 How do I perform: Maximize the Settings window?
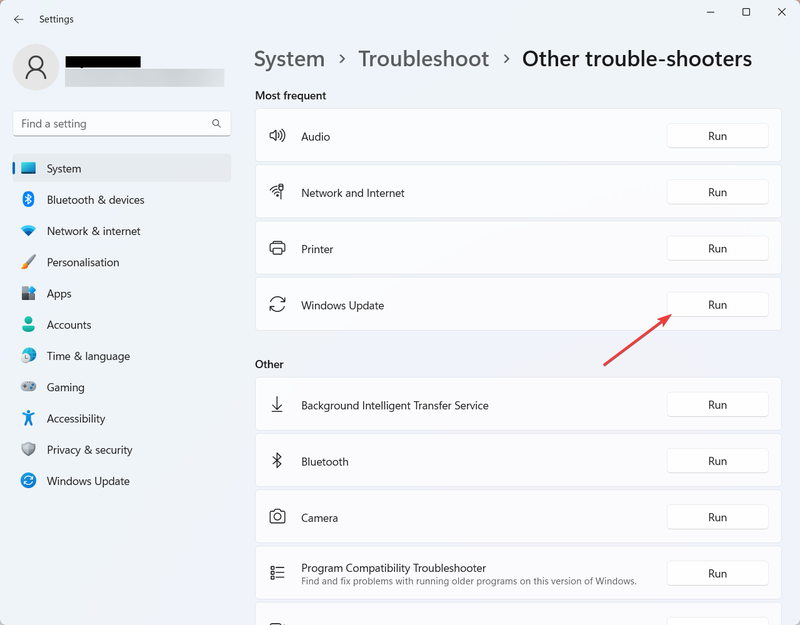point(746,12)
